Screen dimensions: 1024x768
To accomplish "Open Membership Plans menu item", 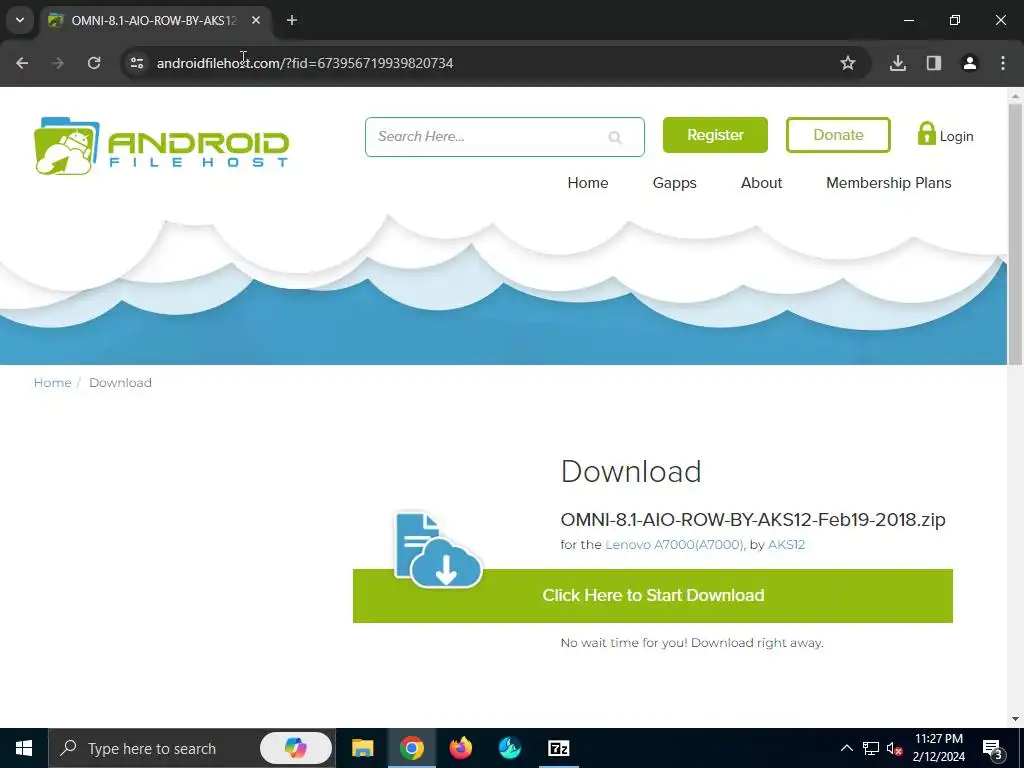I will [x=889, y=183].
